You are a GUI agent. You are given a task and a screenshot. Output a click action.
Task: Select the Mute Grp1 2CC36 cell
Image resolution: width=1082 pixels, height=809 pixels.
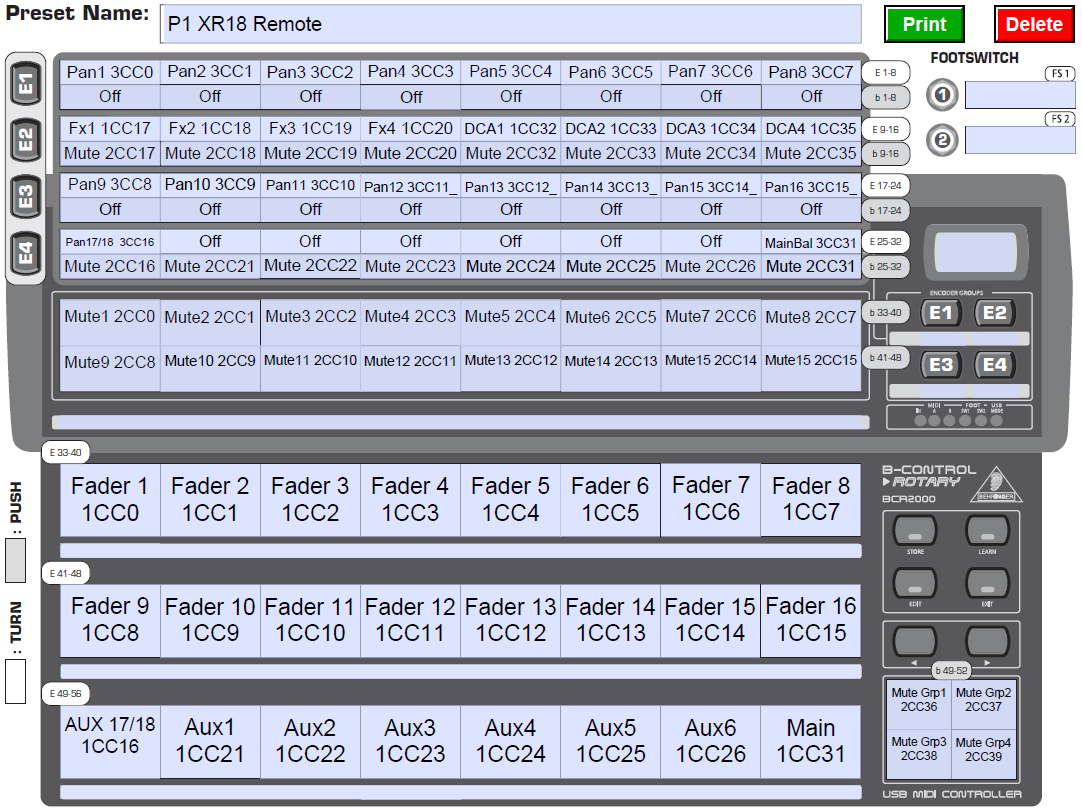coord(918,700)
